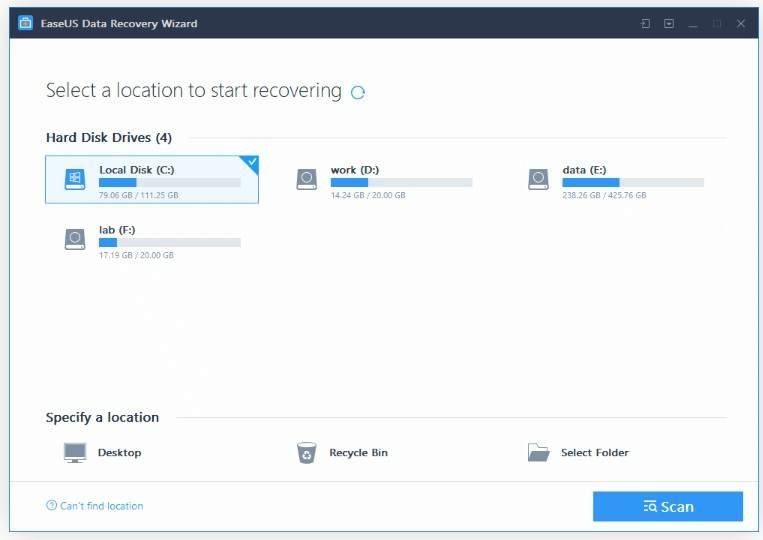Click the lab (F:) usage bar
Image resolution: width=763 pixels, height=540 pixels.
point(170,242)
